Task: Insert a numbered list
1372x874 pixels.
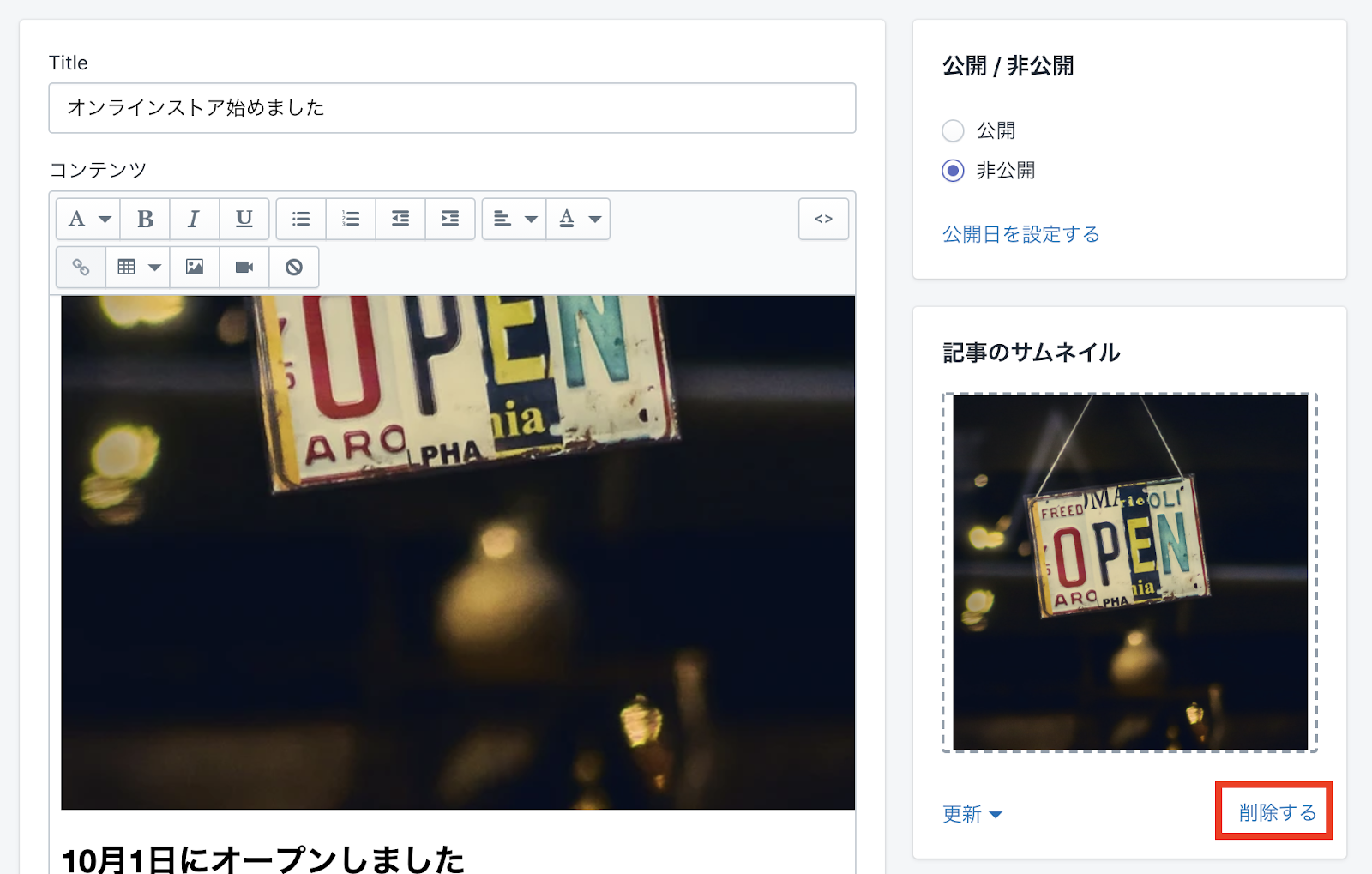Action: (x=351, y=219)
